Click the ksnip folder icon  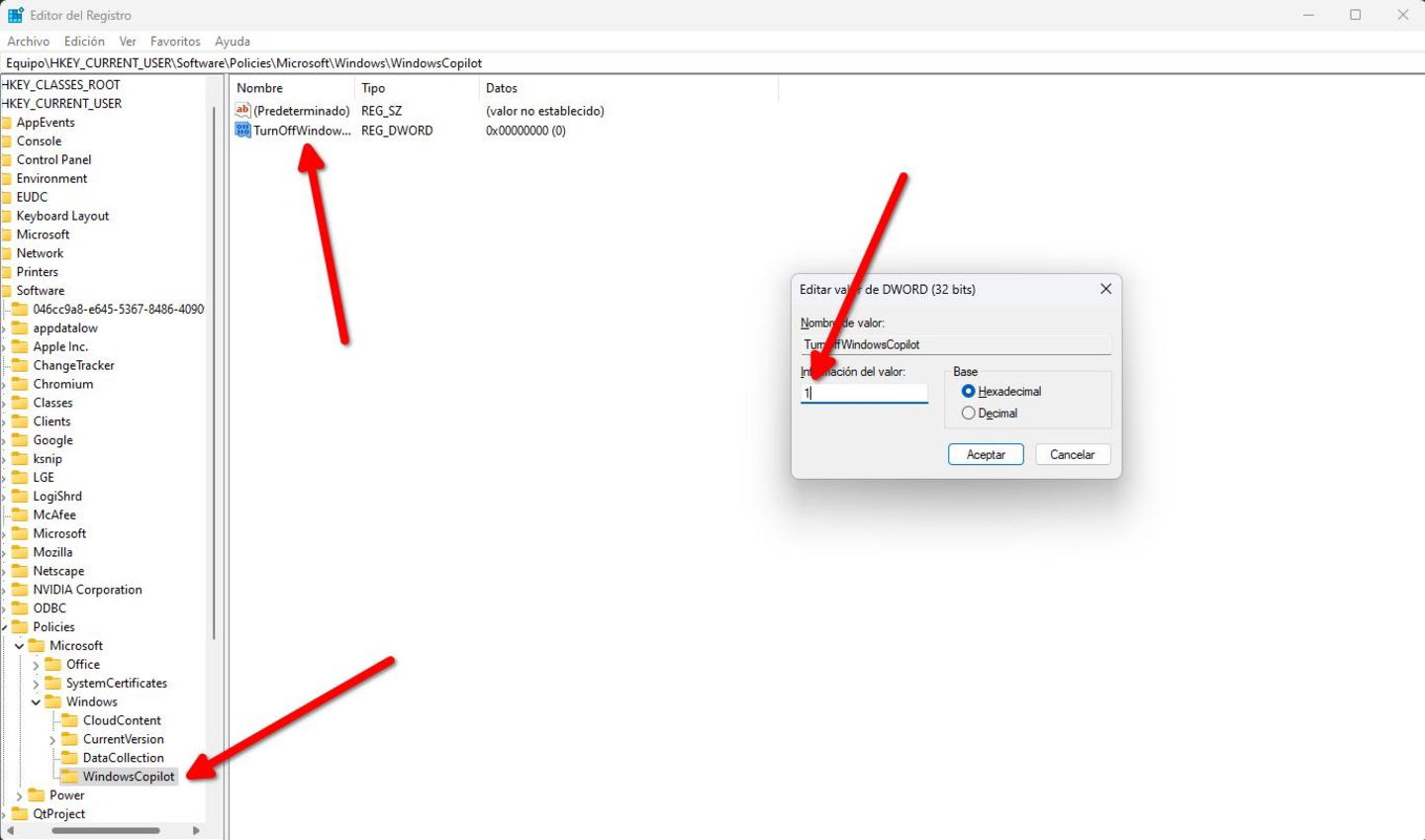[x=20, y=459]
